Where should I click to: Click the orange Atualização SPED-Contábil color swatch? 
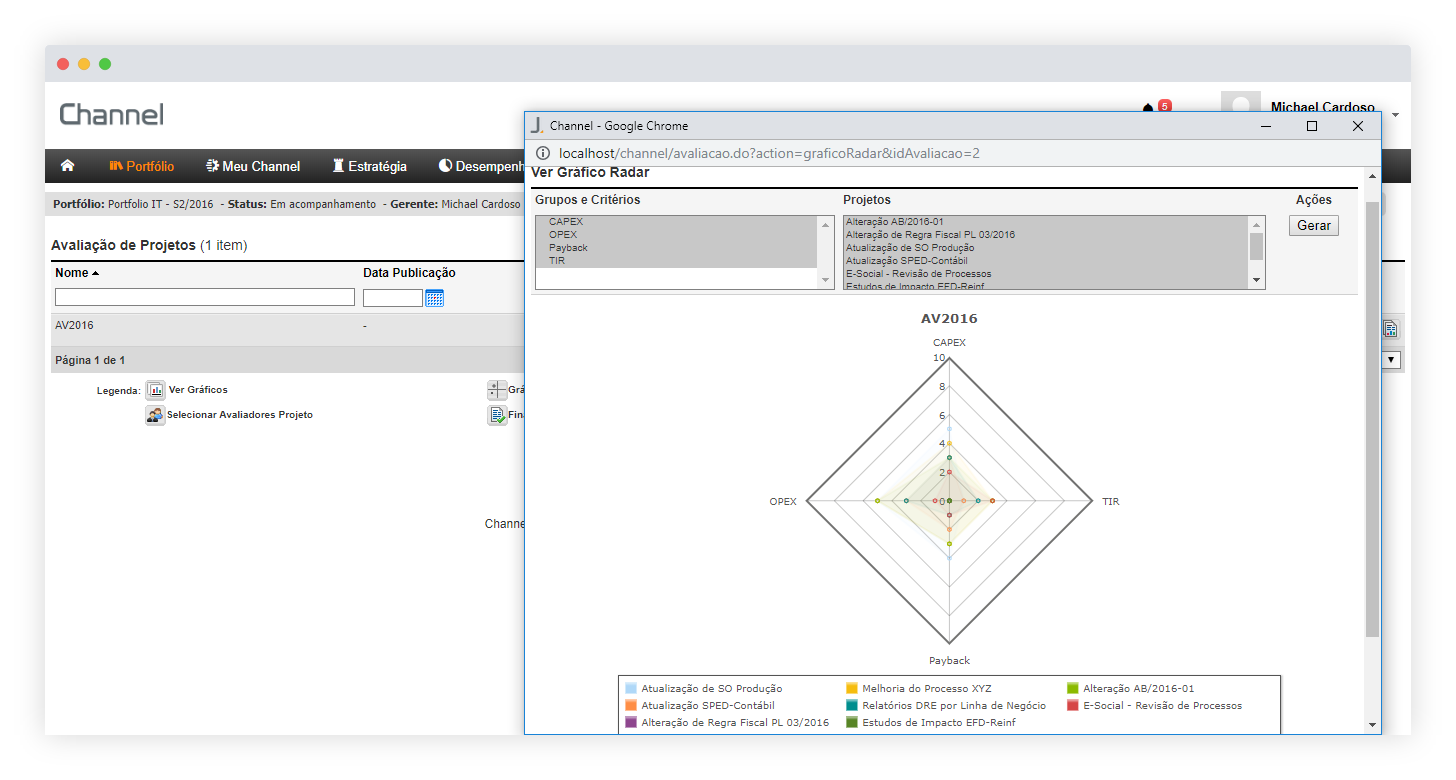631,705
